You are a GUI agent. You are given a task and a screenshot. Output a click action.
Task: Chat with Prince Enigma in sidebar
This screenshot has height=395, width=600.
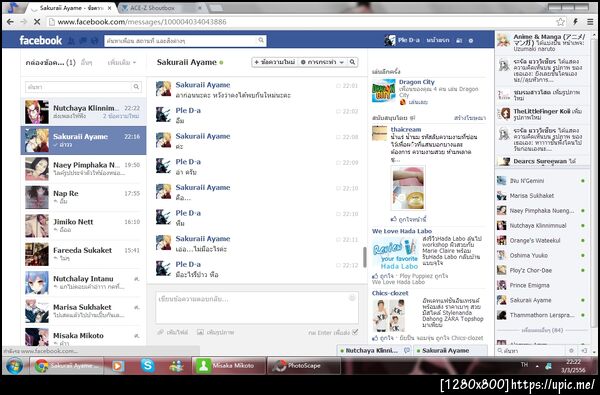click(542, 285)
